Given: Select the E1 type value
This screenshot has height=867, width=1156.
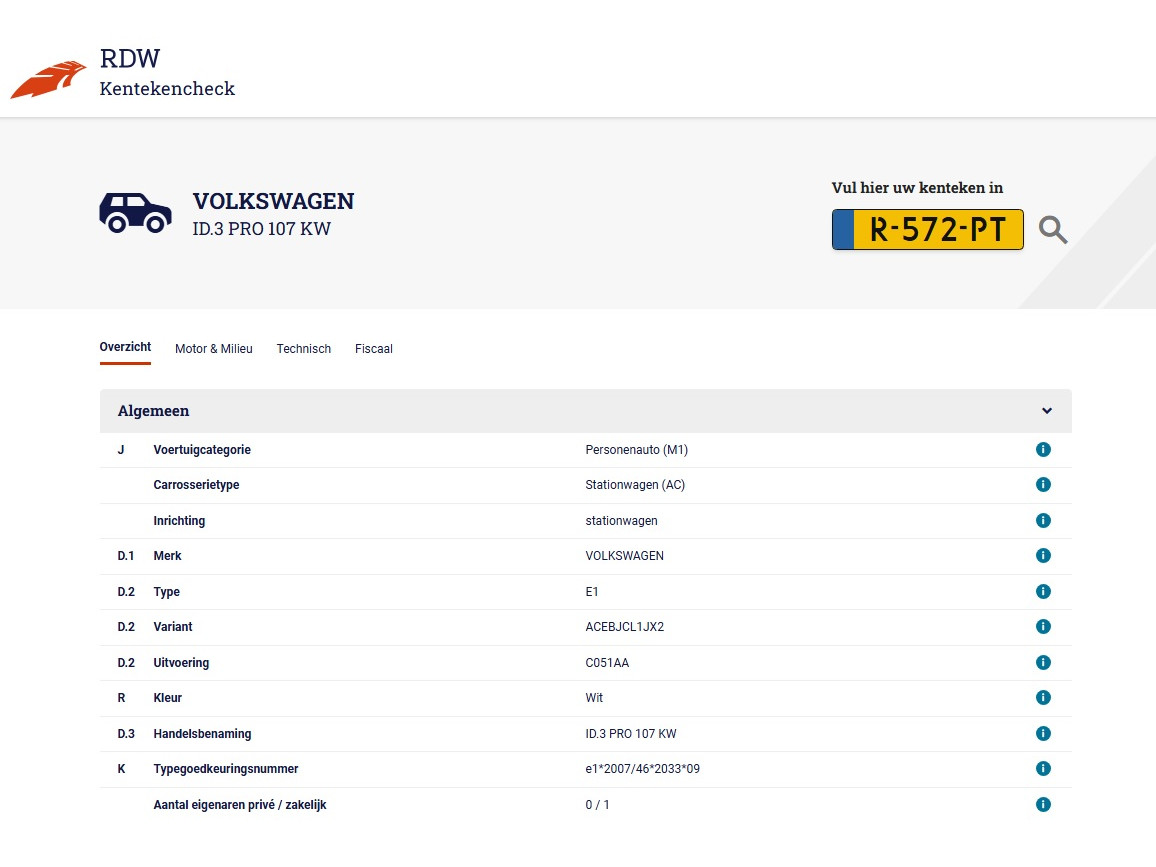Looking at the screenshot, I should [592, 591].
